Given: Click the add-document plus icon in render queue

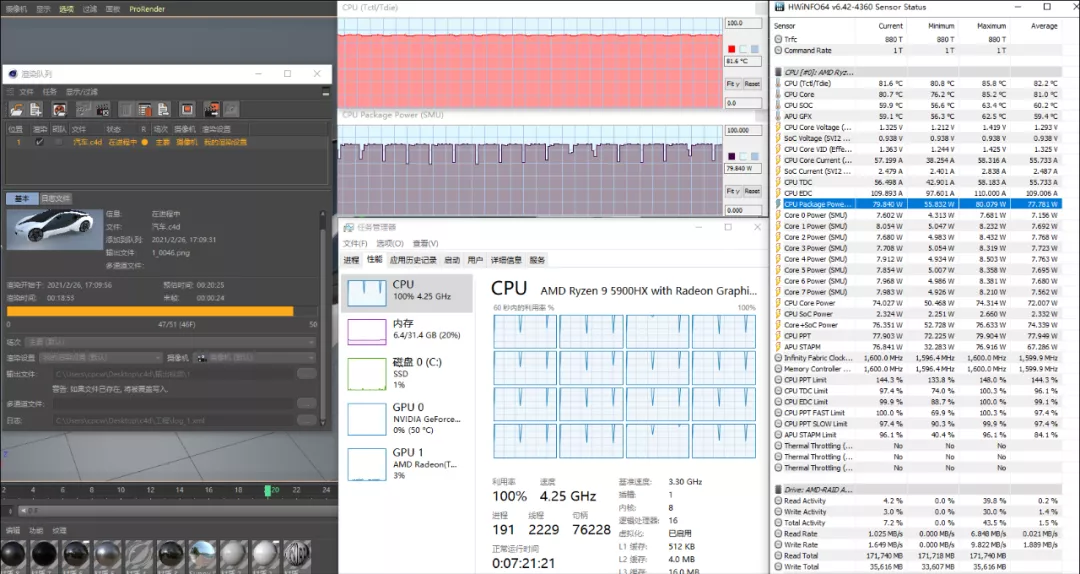Looking at the screenshot, I should 36,110.
